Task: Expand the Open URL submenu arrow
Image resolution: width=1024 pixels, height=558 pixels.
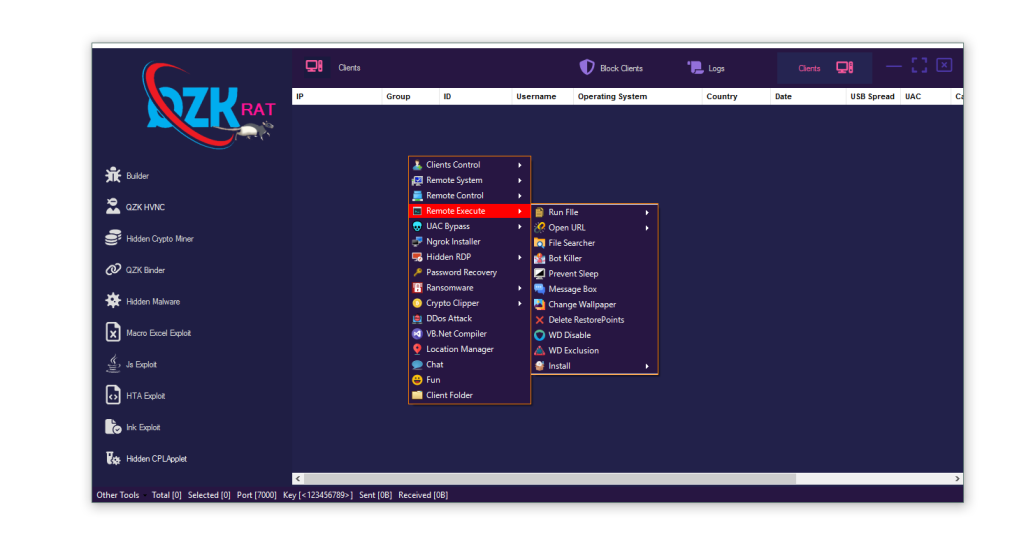Action: [x=647, y=227]
